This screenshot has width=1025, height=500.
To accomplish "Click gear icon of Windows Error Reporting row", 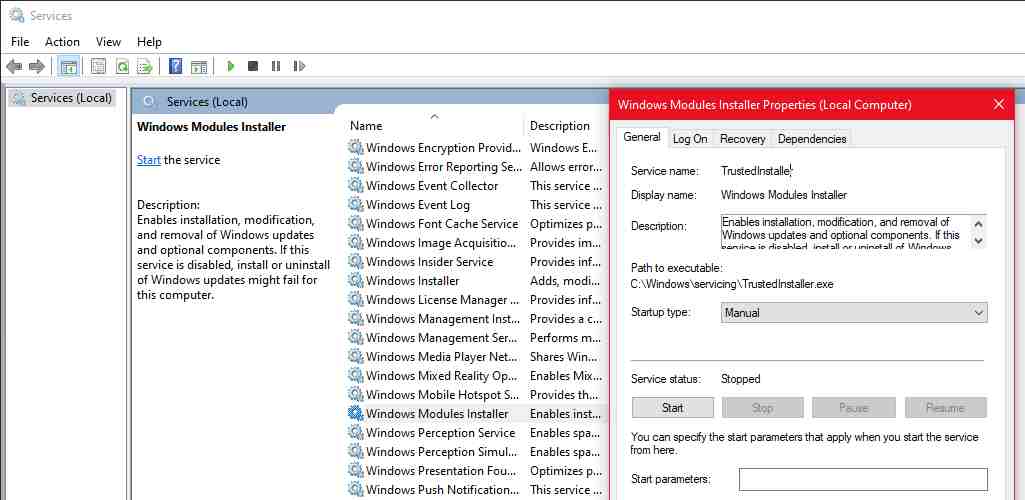I will click(356, 167).
